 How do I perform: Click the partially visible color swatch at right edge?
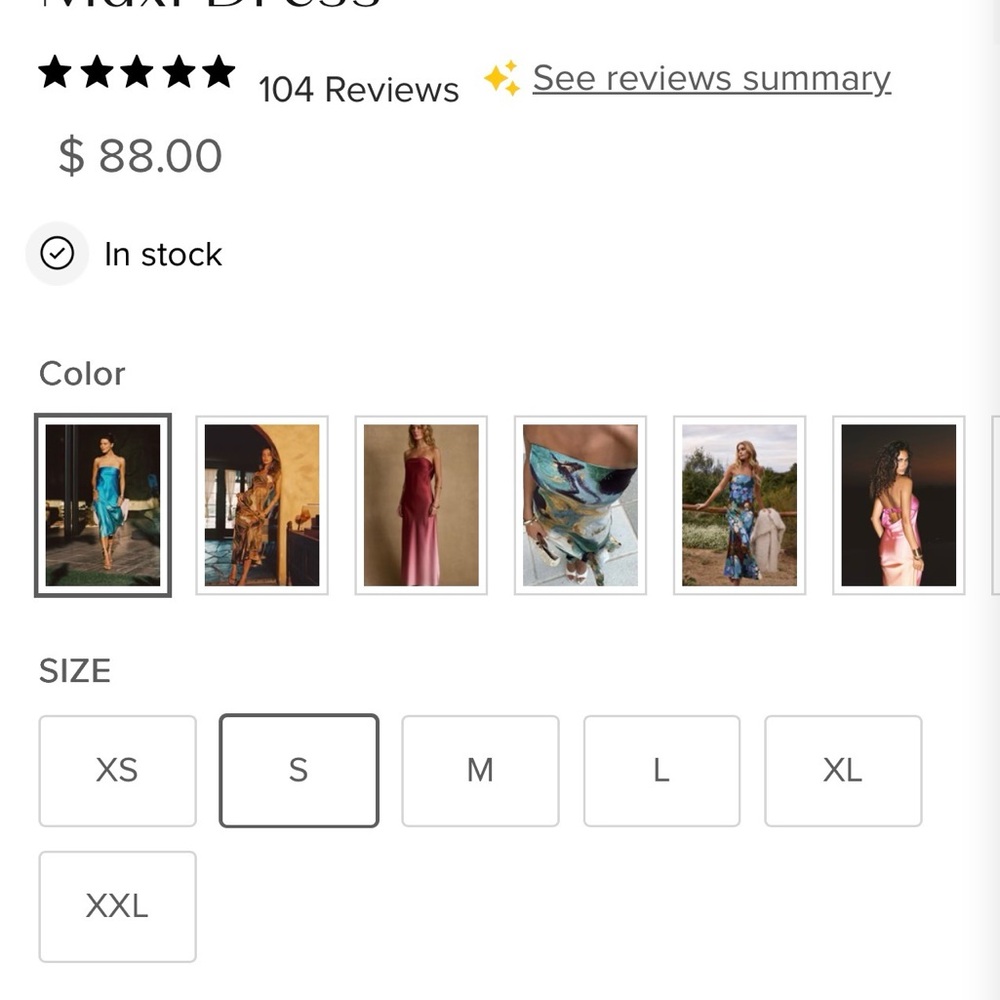[996, 505]
